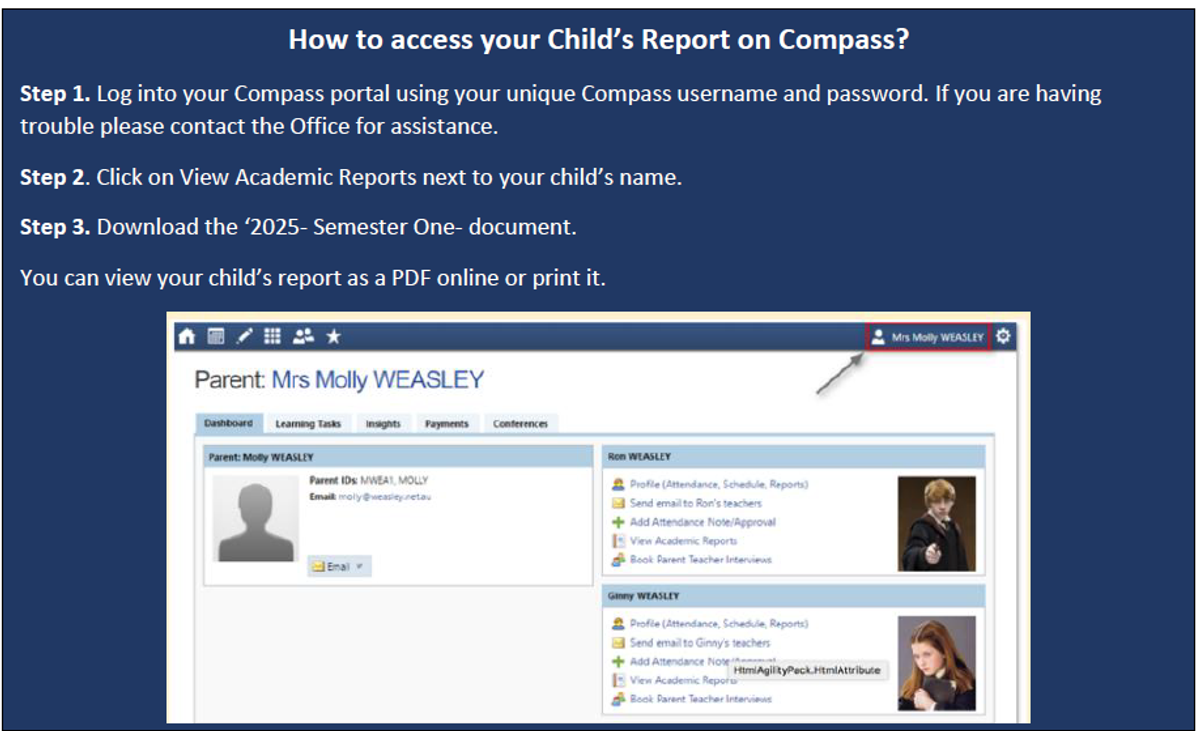Screen dimensions: 1200x731
Task: Switch to the Dashboard tab
Action: click(x=229, y=423)
